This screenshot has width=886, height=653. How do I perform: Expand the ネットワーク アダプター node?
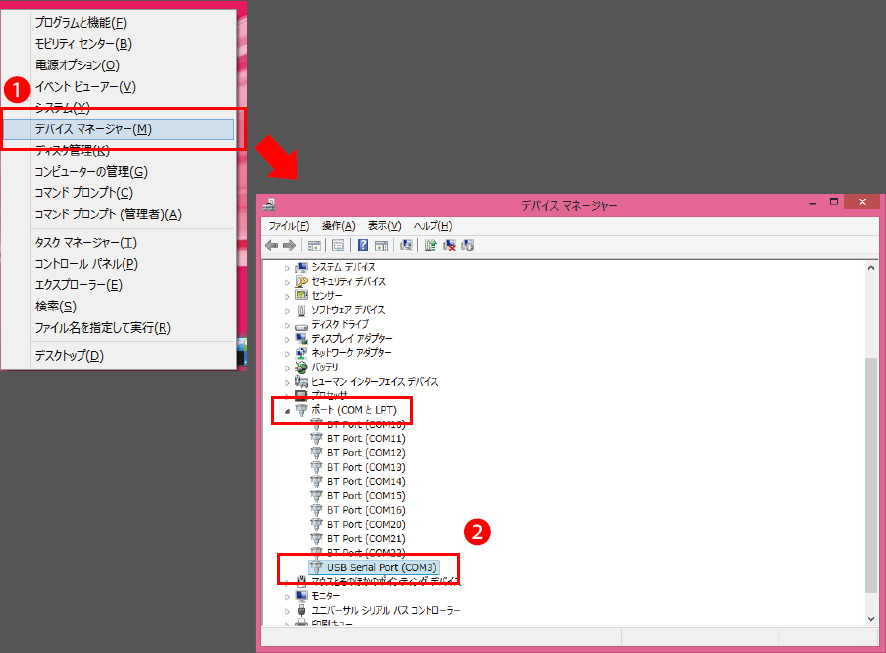tap(287, 354)
